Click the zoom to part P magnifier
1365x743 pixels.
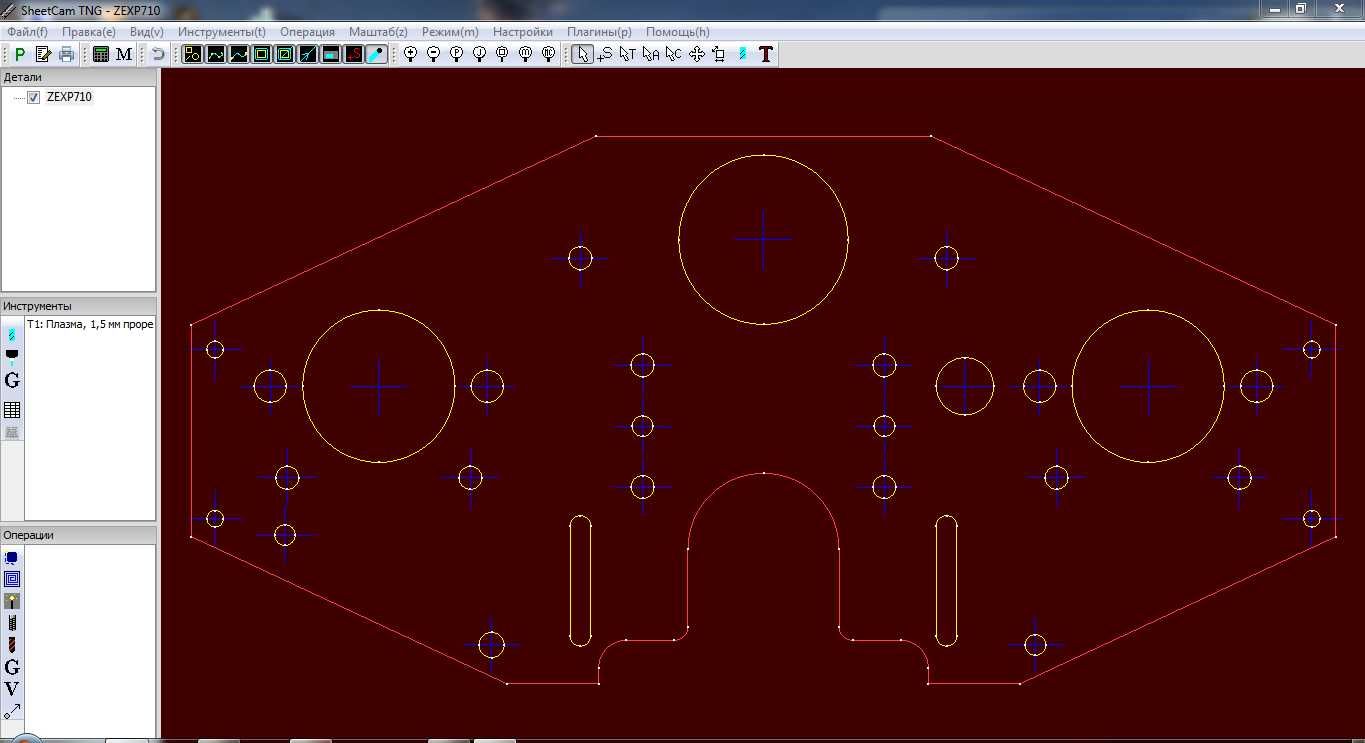(x=456, y=54)
